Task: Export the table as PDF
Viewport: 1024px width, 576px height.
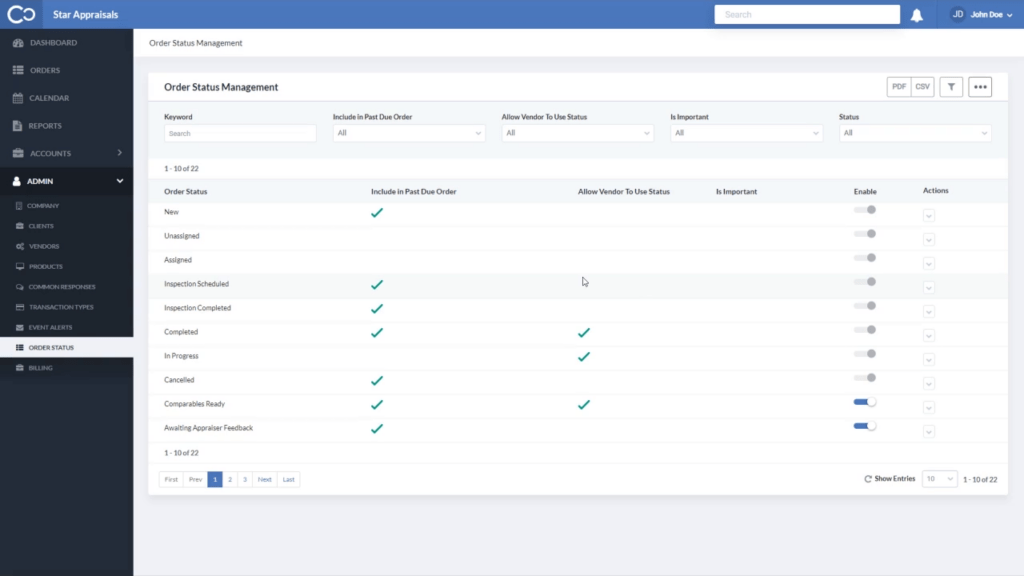Action: [899, 87]
